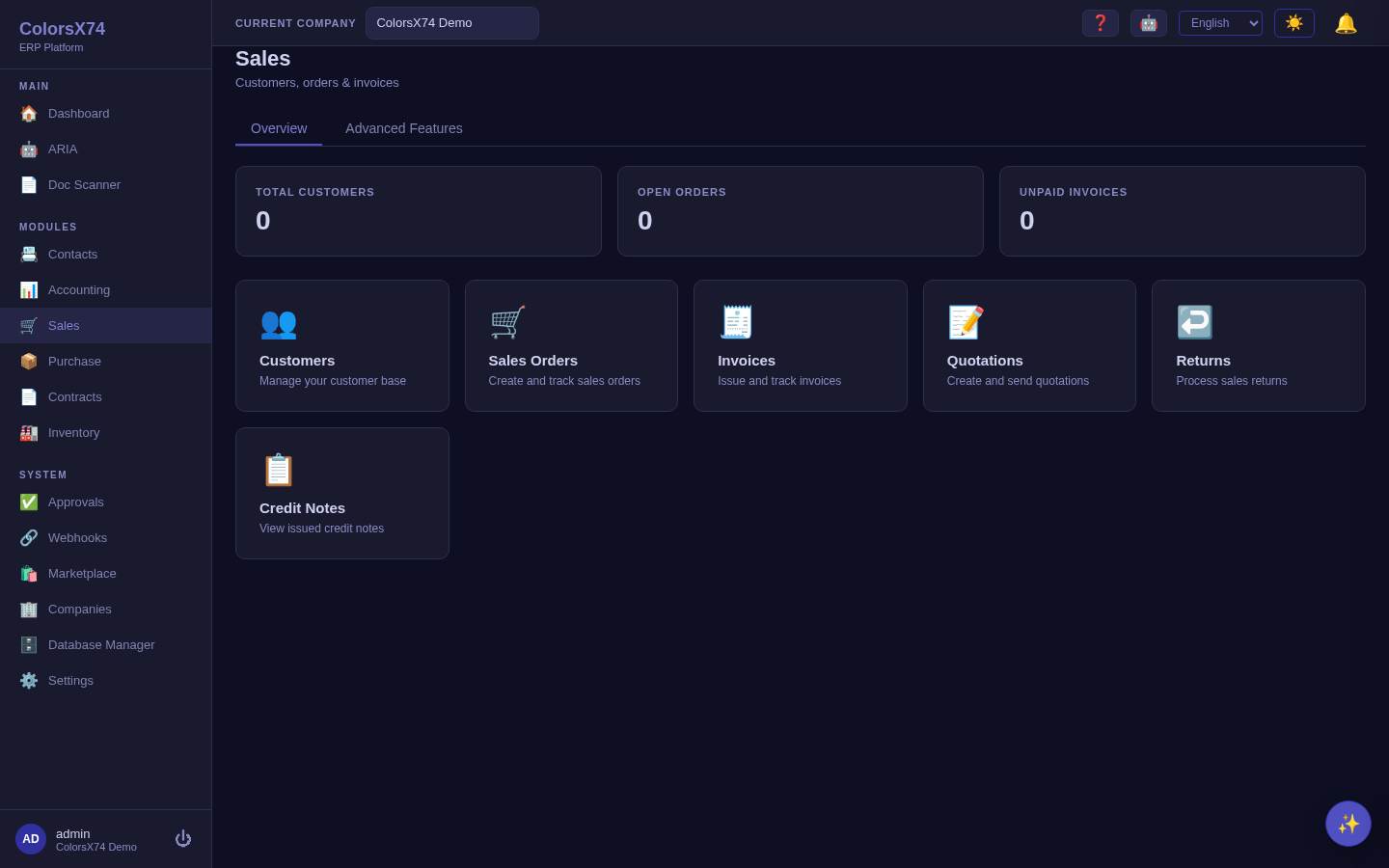Viewport: 1389px width, 868px height.
Task: Click the Credit Notes clipboard icon
Action: pos(279,470)
